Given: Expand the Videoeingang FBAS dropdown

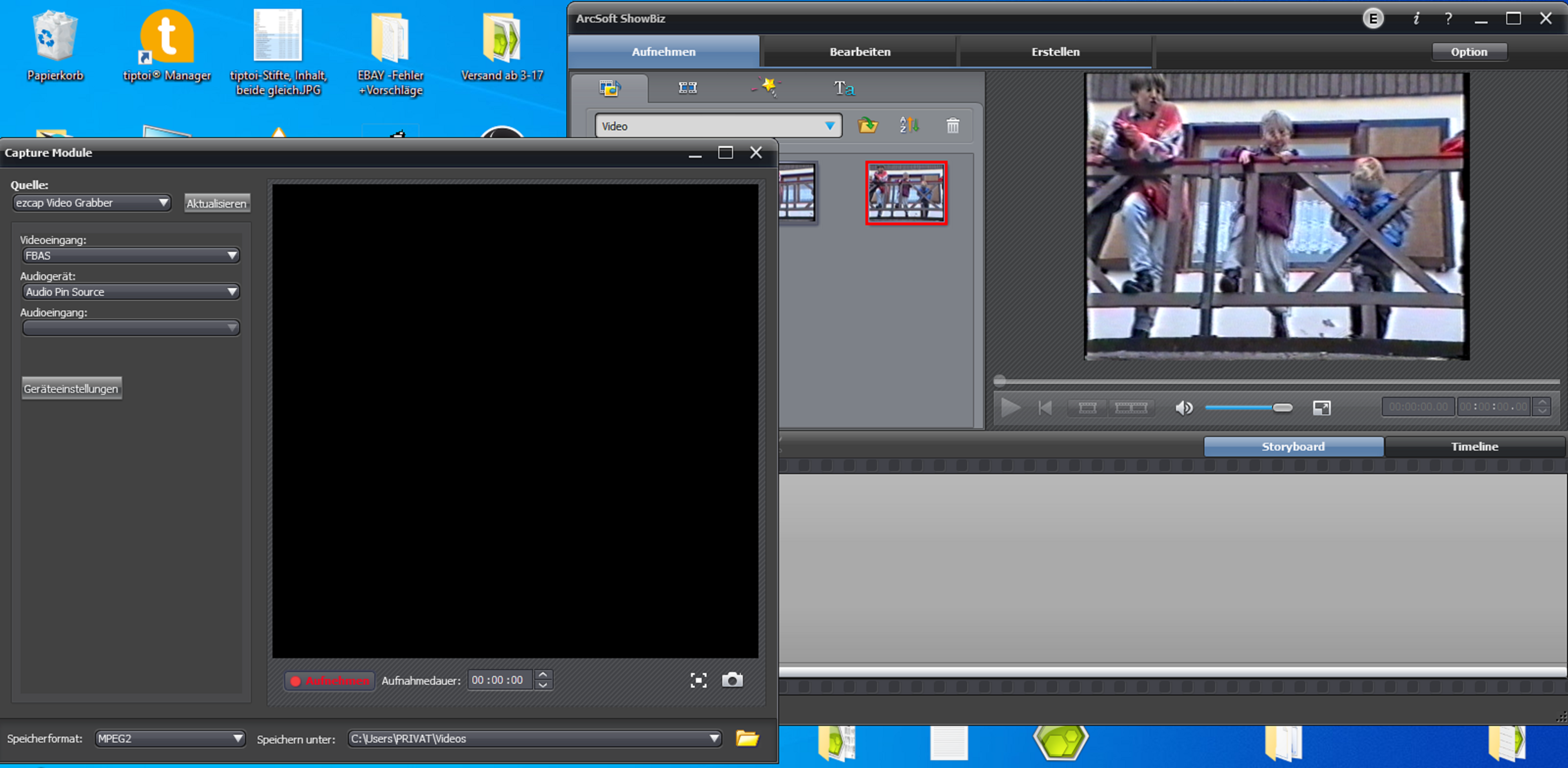Looking at the screenshot, I should [x=131, y=256].
